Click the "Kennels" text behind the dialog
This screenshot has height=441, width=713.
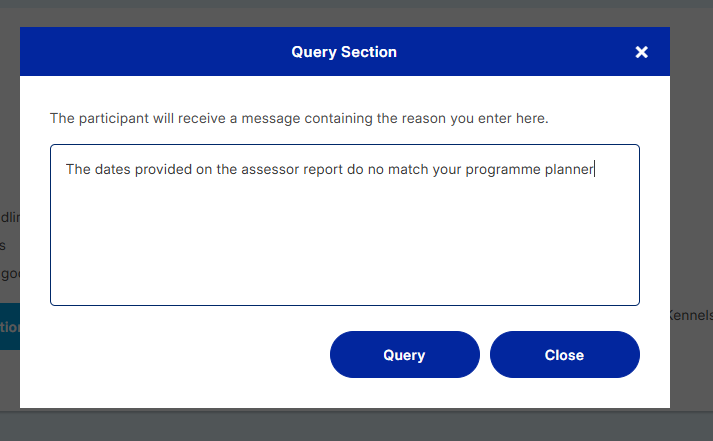(x=691, y=316)
